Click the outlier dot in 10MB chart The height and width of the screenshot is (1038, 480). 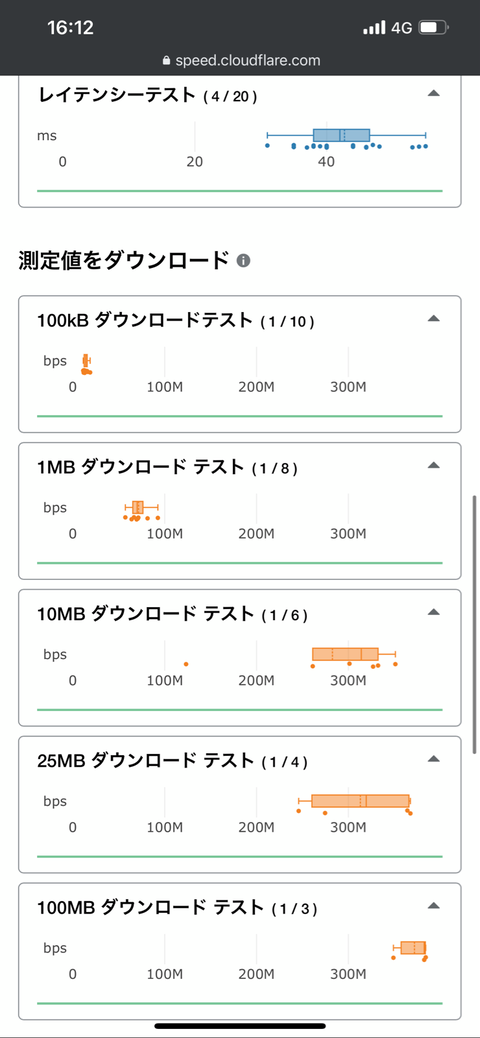coord(186,664)
